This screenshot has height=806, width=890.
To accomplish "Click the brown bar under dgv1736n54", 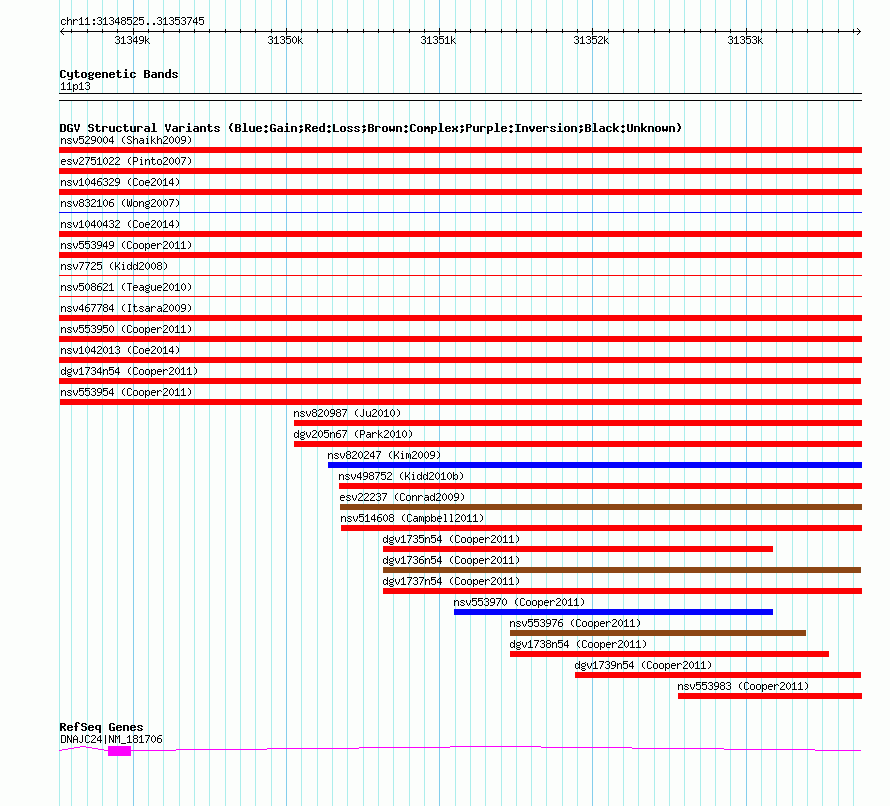I will pos(622,570).
